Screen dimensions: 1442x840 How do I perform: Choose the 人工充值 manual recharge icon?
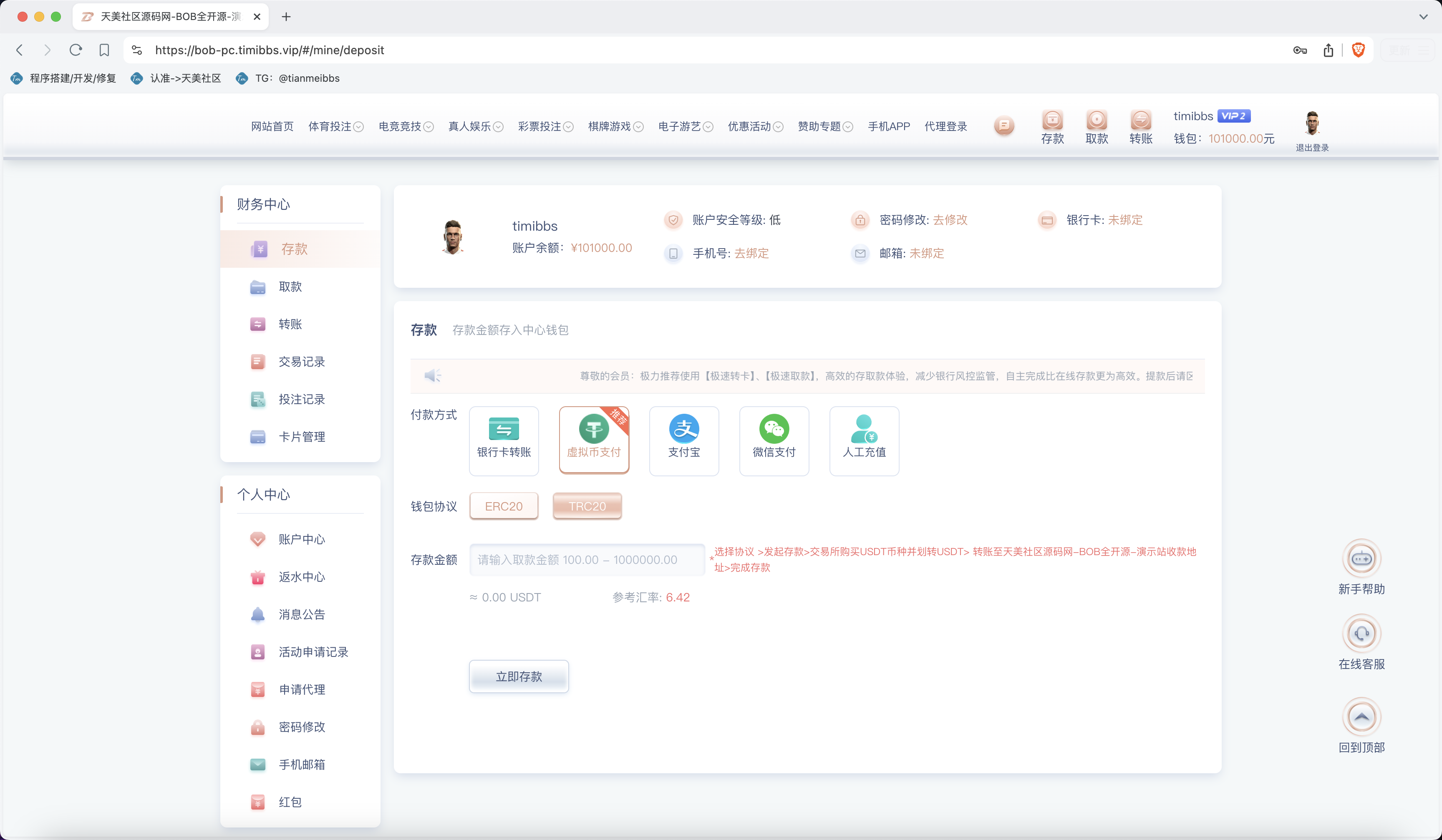click(x=864, y=440)
